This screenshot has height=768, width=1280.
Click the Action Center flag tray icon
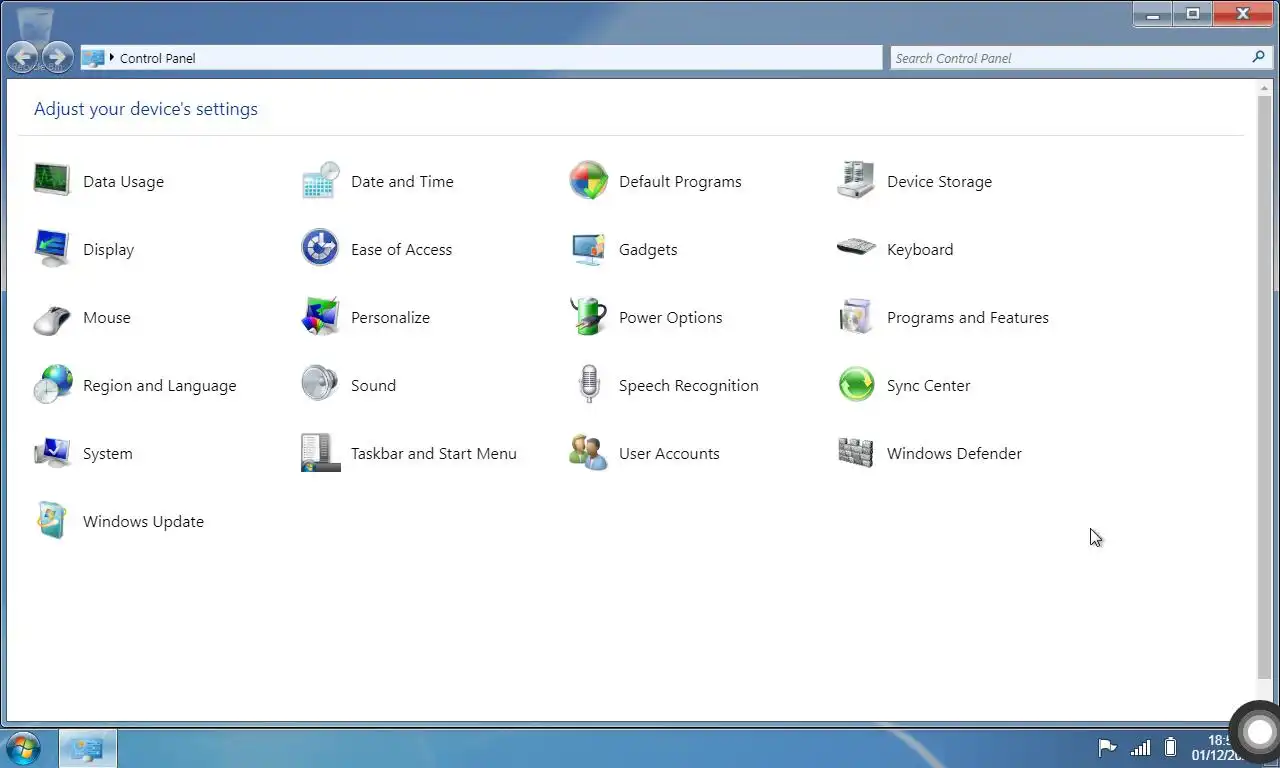coord(1107,747)
